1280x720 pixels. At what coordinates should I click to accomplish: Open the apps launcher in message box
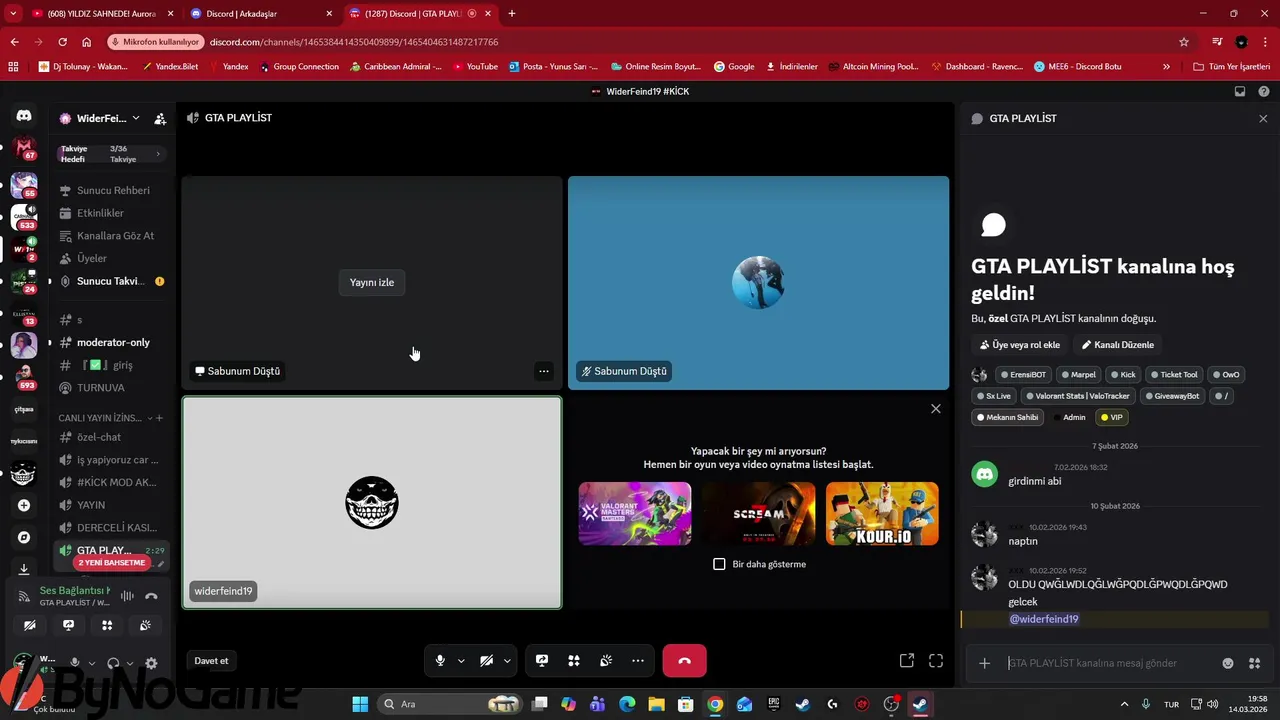pos(1255,663)
